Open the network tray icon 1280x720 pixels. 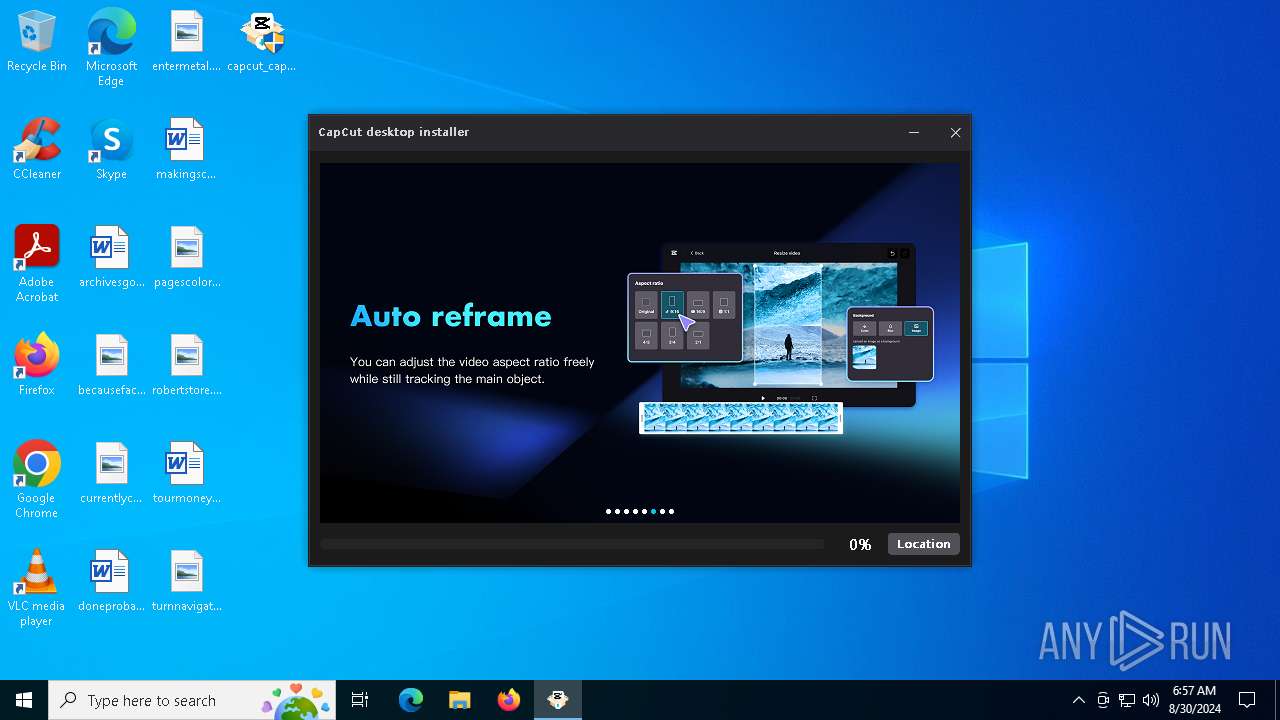click(x=1127, y=700)
